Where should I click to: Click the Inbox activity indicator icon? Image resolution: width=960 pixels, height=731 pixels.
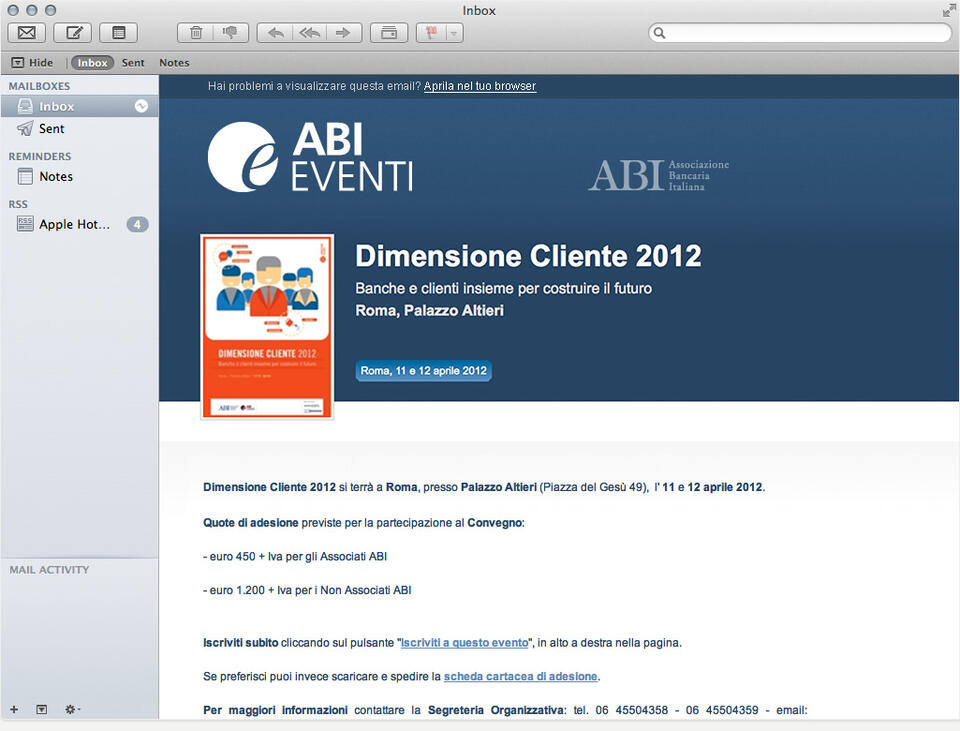141,107
